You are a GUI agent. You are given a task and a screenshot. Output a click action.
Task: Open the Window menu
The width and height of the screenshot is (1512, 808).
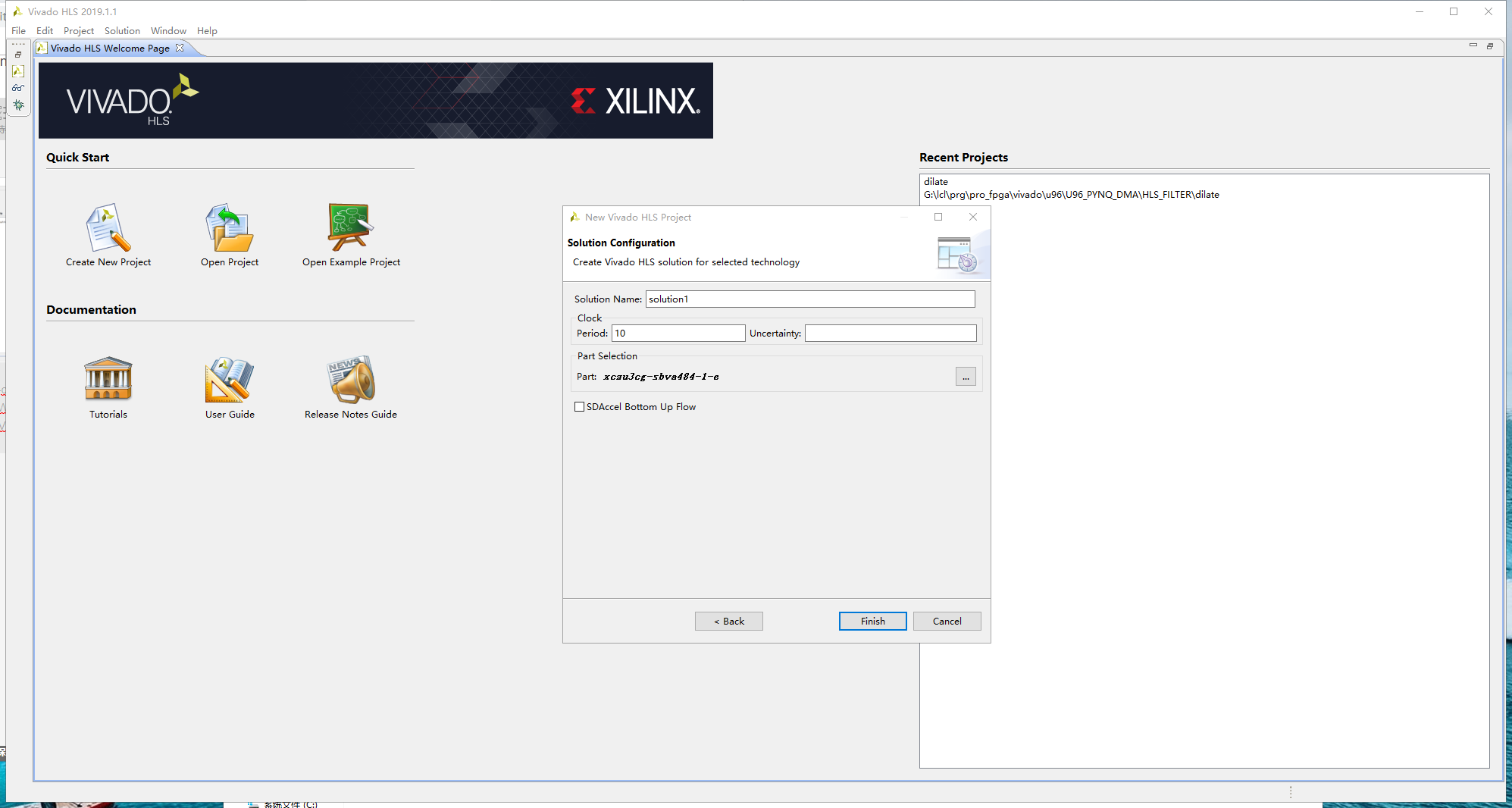click(x=168, y=31)
